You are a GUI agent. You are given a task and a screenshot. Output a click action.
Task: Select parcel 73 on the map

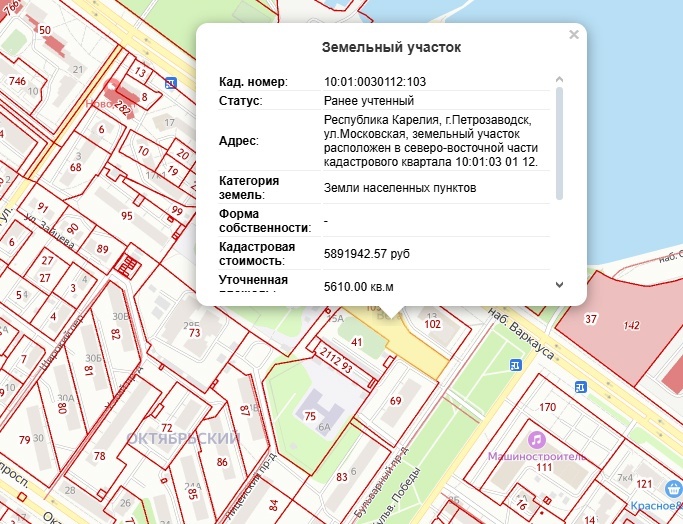(x=194, y=333)
